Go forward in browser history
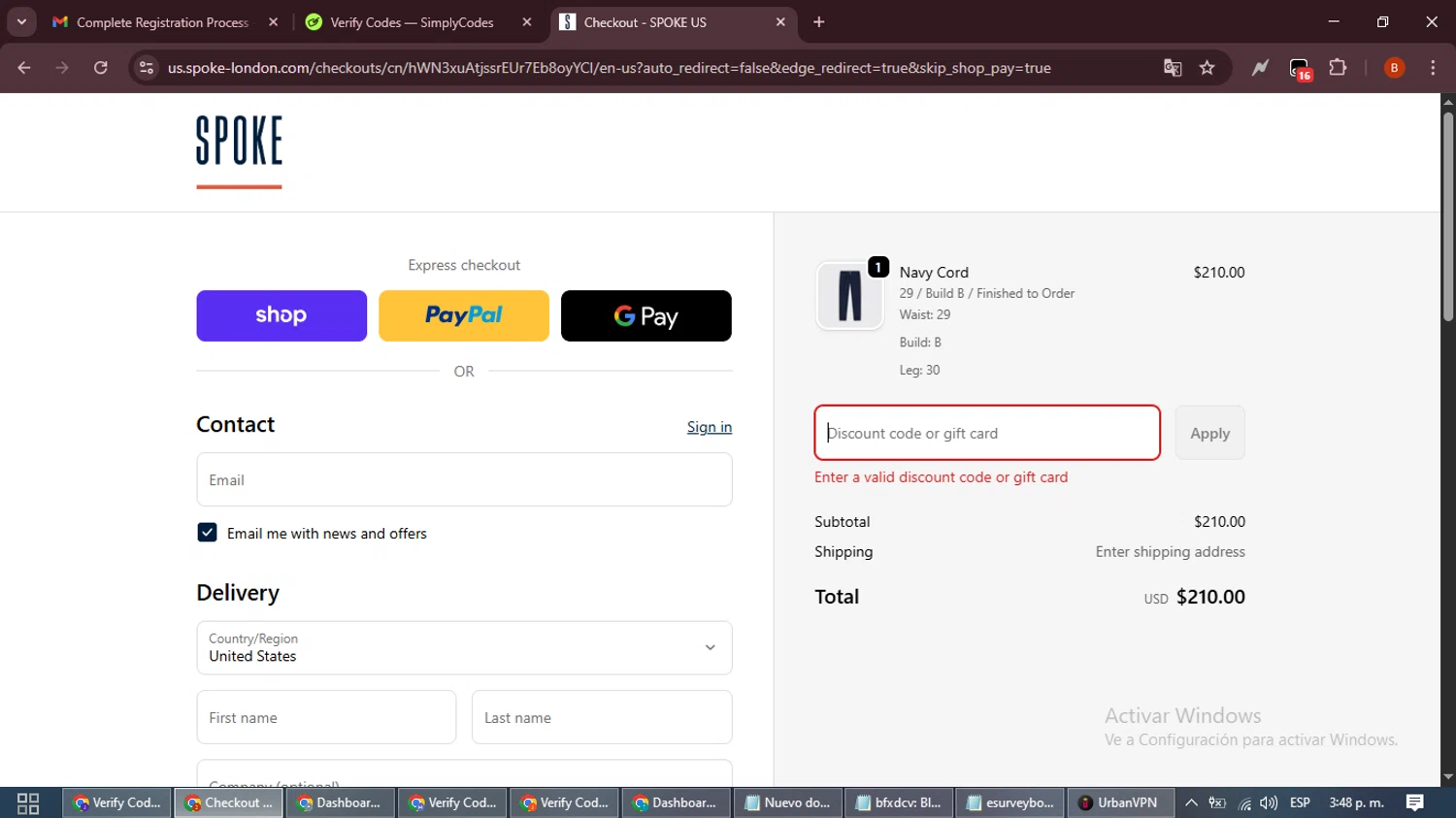 [62, 68]
